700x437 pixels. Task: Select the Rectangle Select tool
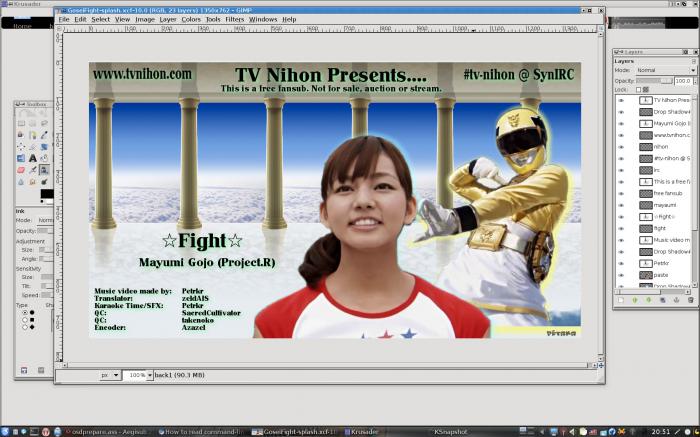click(21, 123)
